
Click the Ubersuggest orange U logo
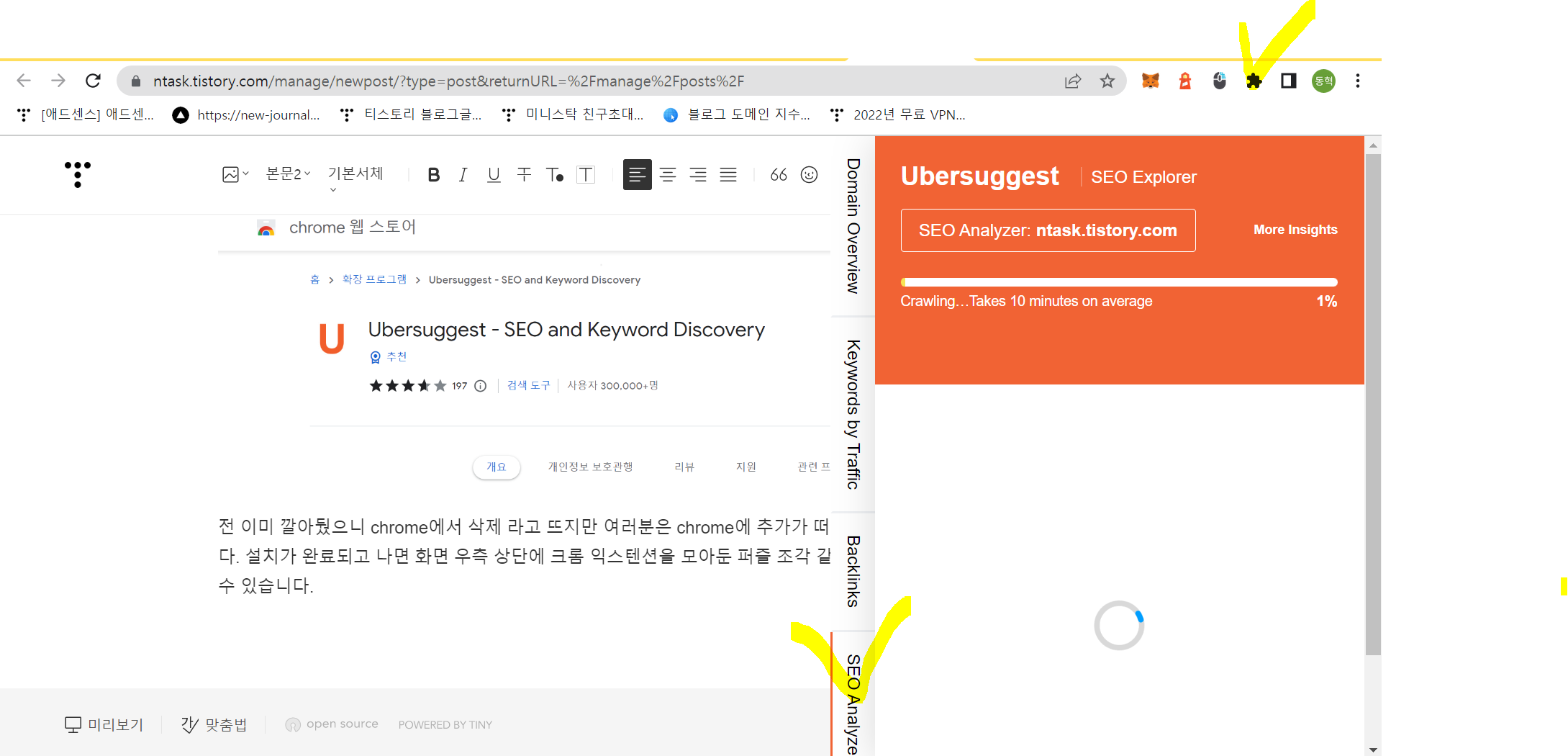[x=332, y=338]
